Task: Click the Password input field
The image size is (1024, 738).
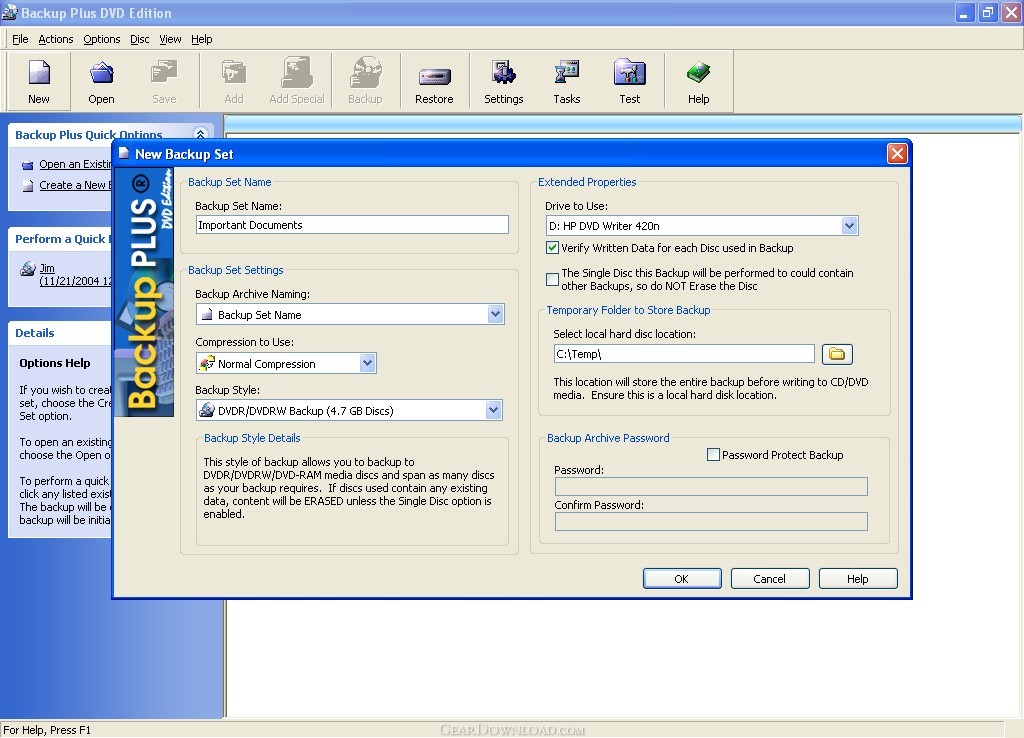Action: tap(711, 487)
